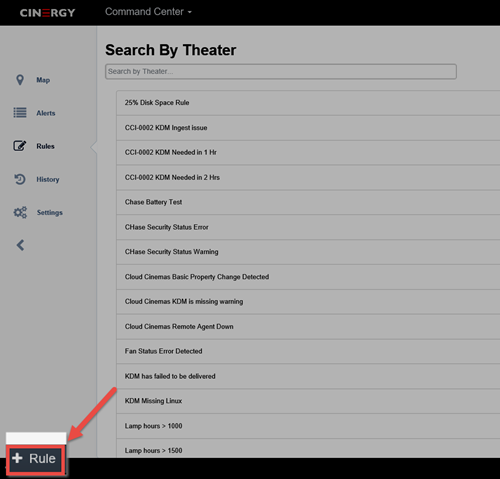
Task: Open Cloud Cinemas KDM is missing warning
Action: [x=308, y=301]
